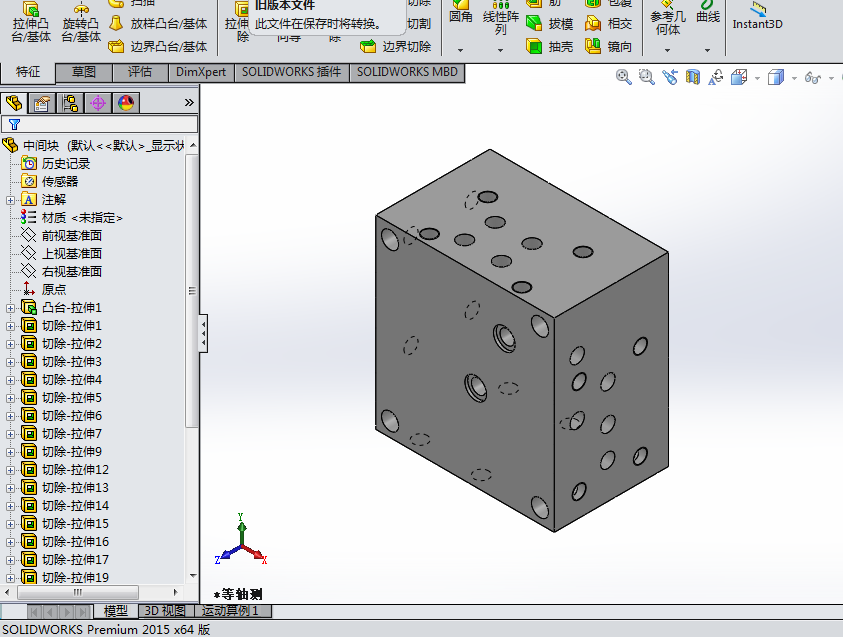The height and width of the screenshot is (637, 843).
Task: Expand the 切除-拉伸5 feature node
Action: pos(11,398)
